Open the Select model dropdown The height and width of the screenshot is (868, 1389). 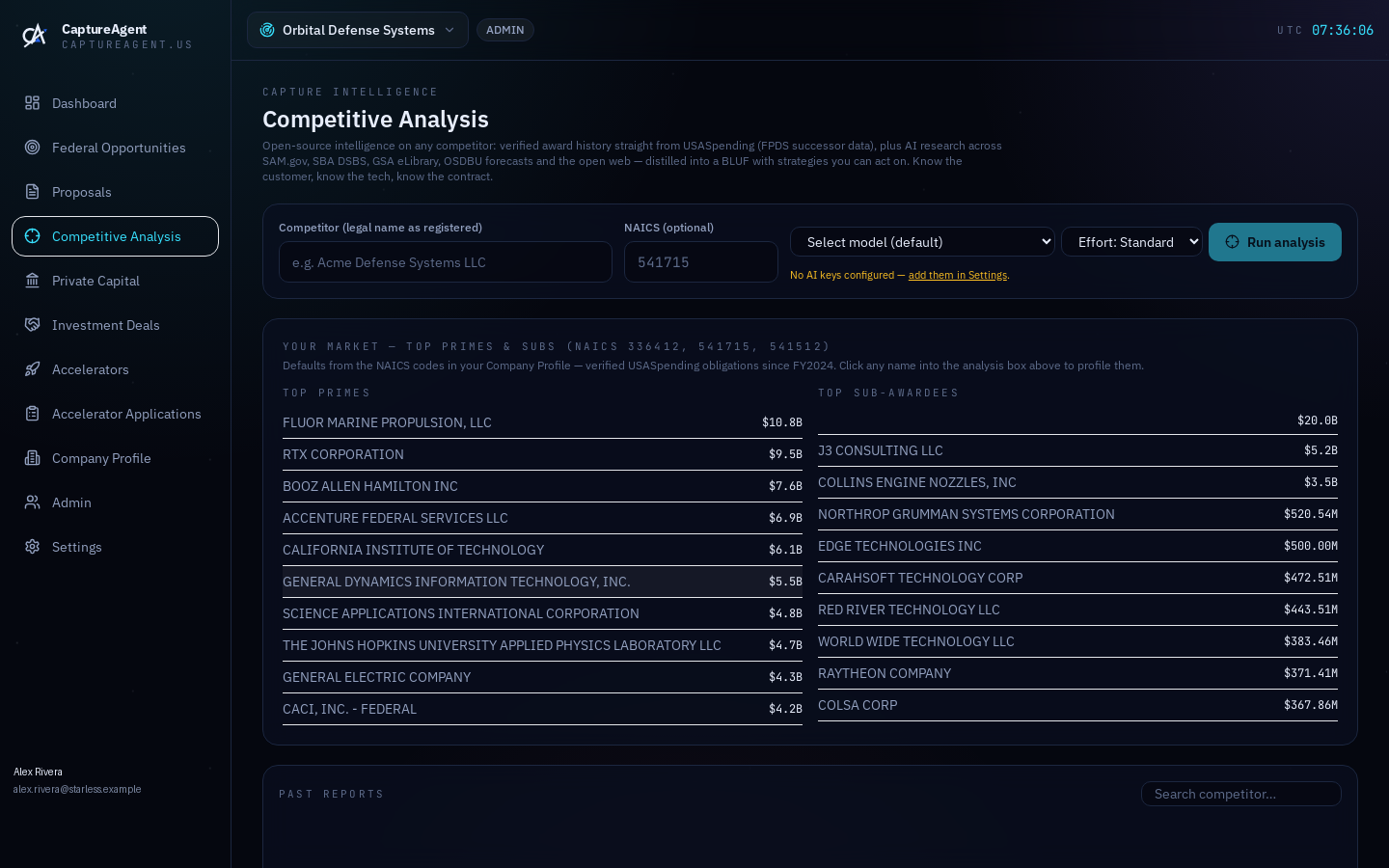tap(922, 242)
